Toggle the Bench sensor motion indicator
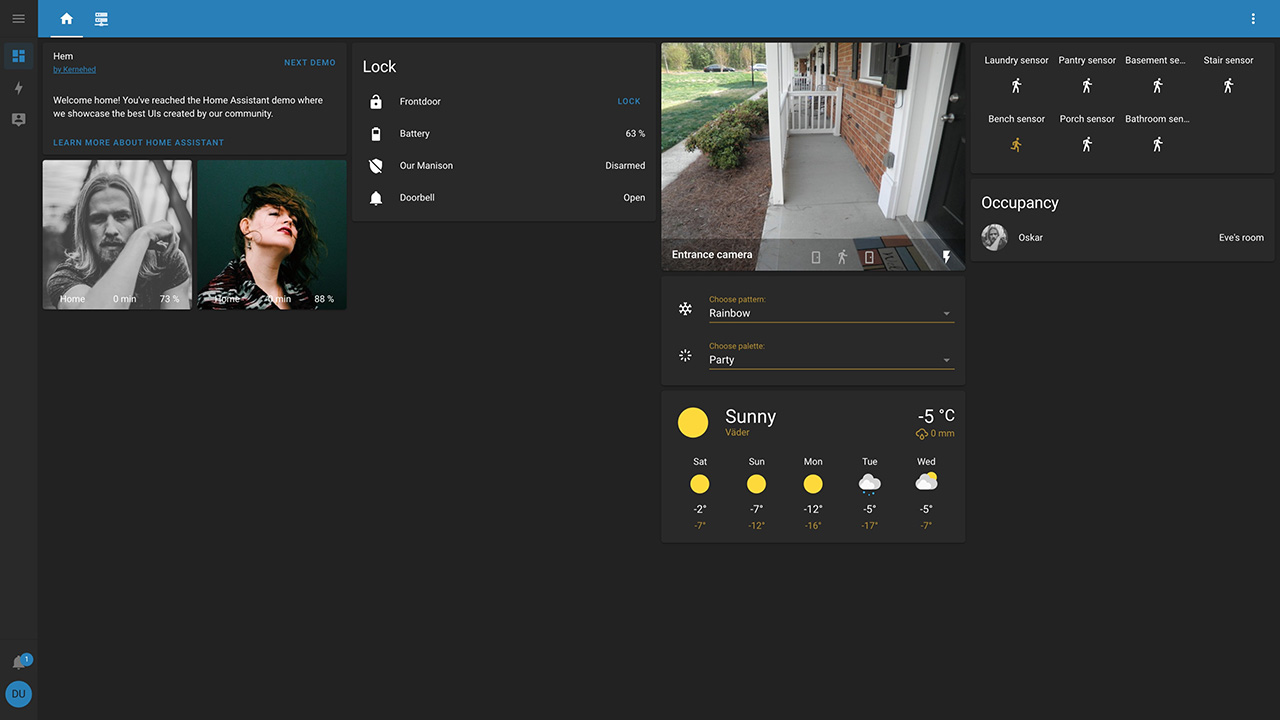1280x720 pixels. coord(1016,144)
